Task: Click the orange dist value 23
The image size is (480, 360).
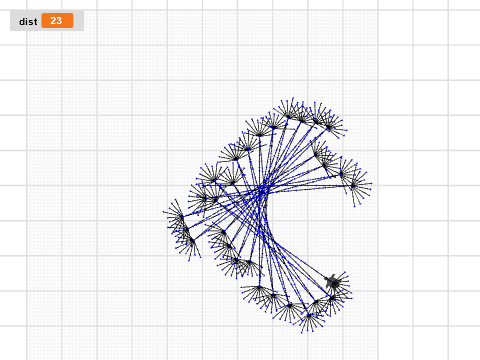Action: coord(57,21)
